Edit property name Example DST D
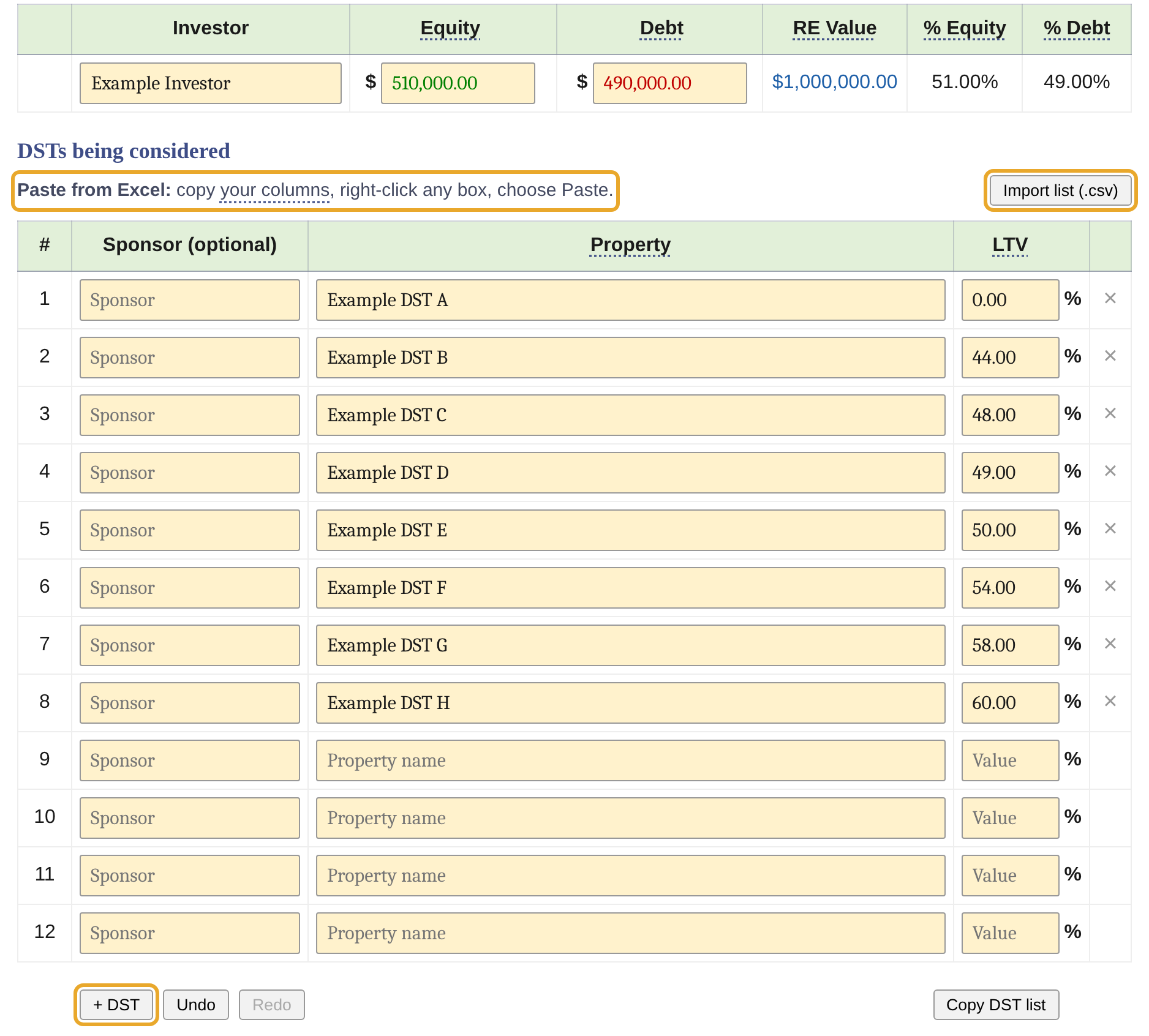The image size is (1149, 1036). [x=630, y=473]
